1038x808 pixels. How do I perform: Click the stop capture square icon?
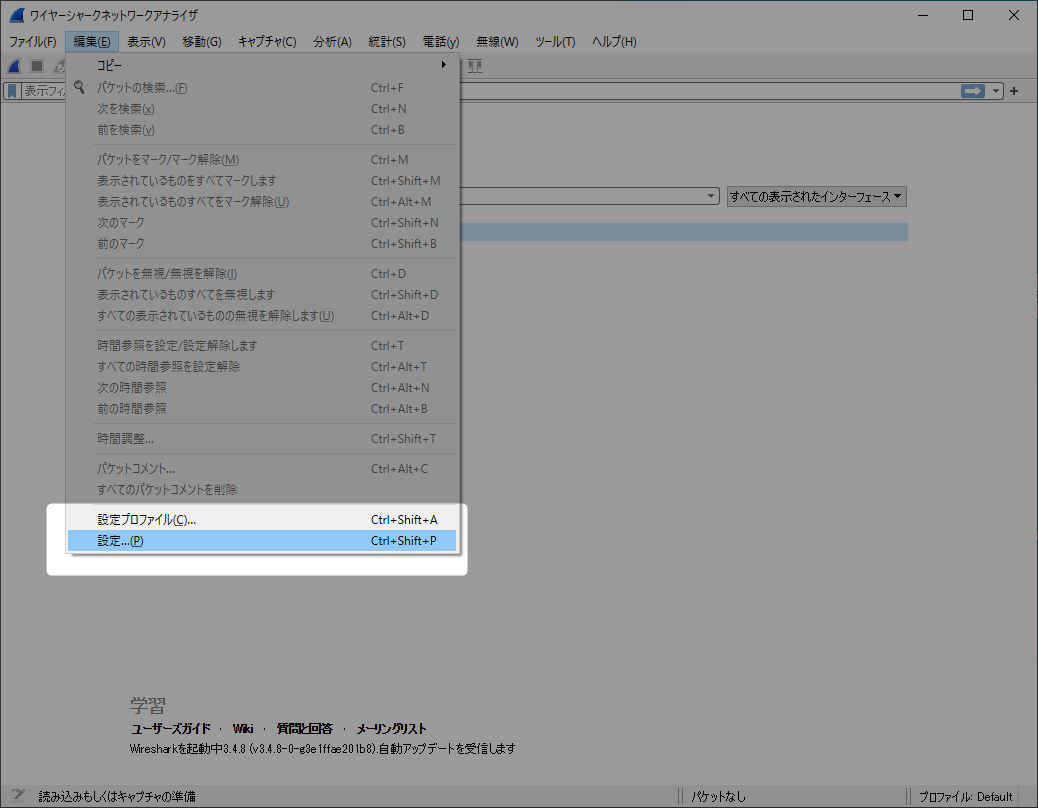point(37,66)
